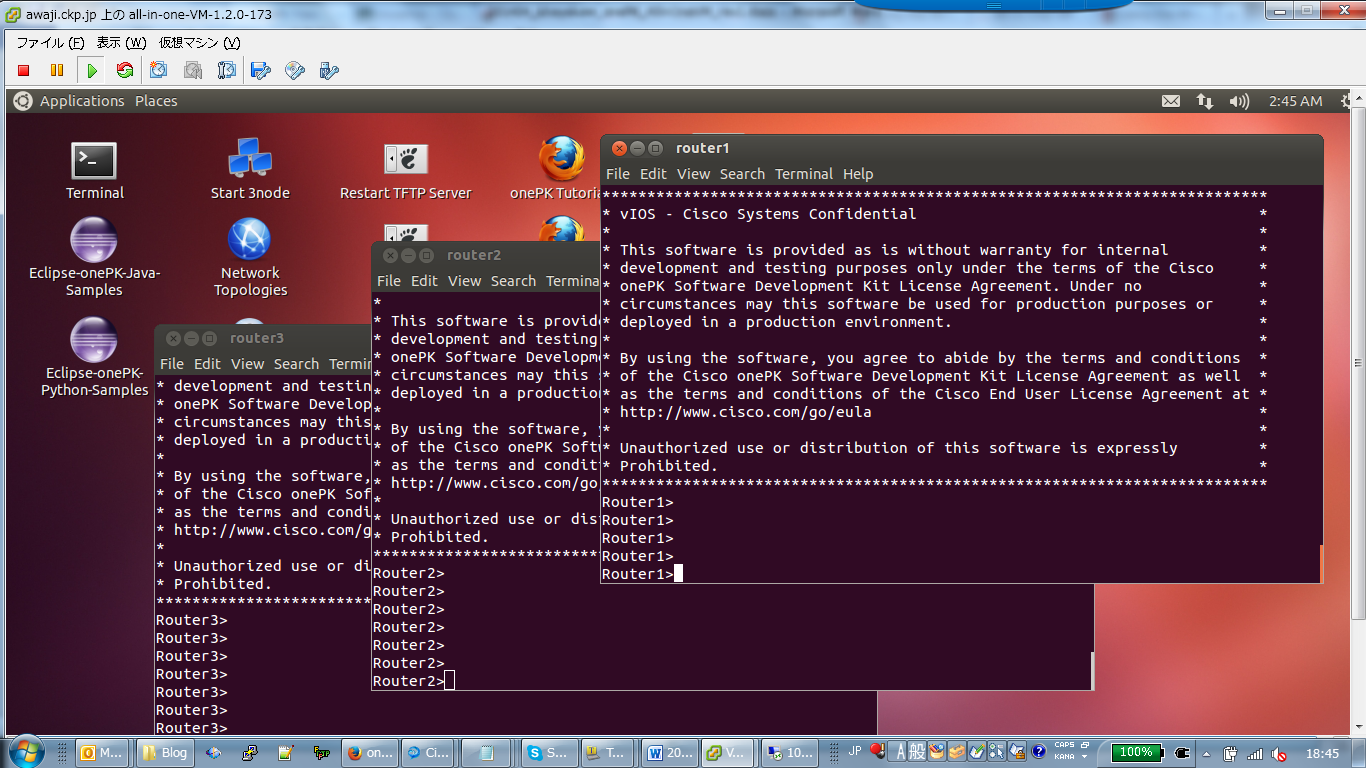Click the CD/DVD drive connect icon
This screenshot has width=1366, height=768.
point(295,70)
